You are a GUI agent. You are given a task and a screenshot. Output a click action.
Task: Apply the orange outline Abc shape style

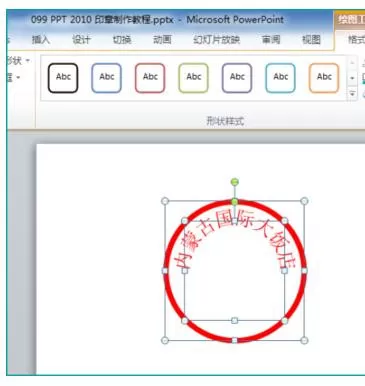pyautogui.click(x=324, y=78)
